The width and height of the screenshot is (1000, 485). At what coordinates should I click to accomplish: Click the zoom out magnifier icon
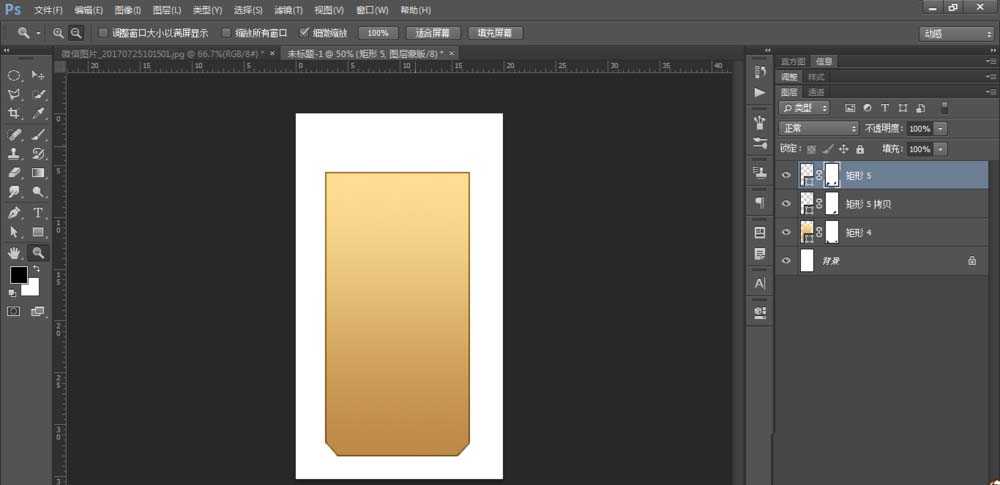[76, 33]
